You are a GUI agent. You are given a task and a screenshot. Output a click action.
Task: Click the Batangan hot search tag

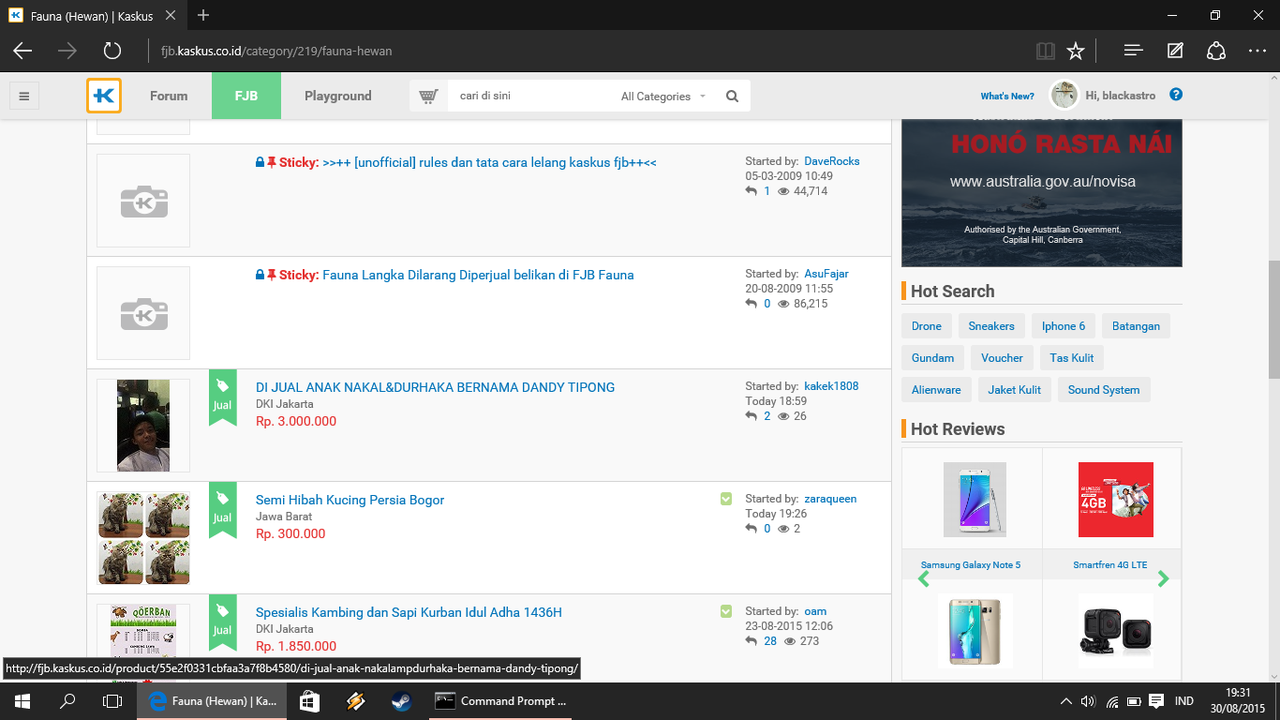click(1136, 326)
